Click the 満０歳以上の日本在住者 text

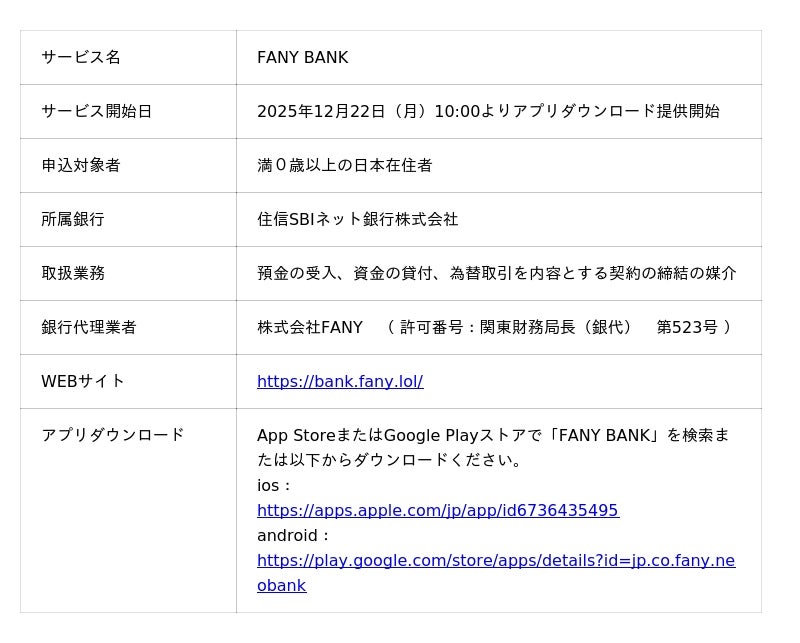click(x=344, y=165)
